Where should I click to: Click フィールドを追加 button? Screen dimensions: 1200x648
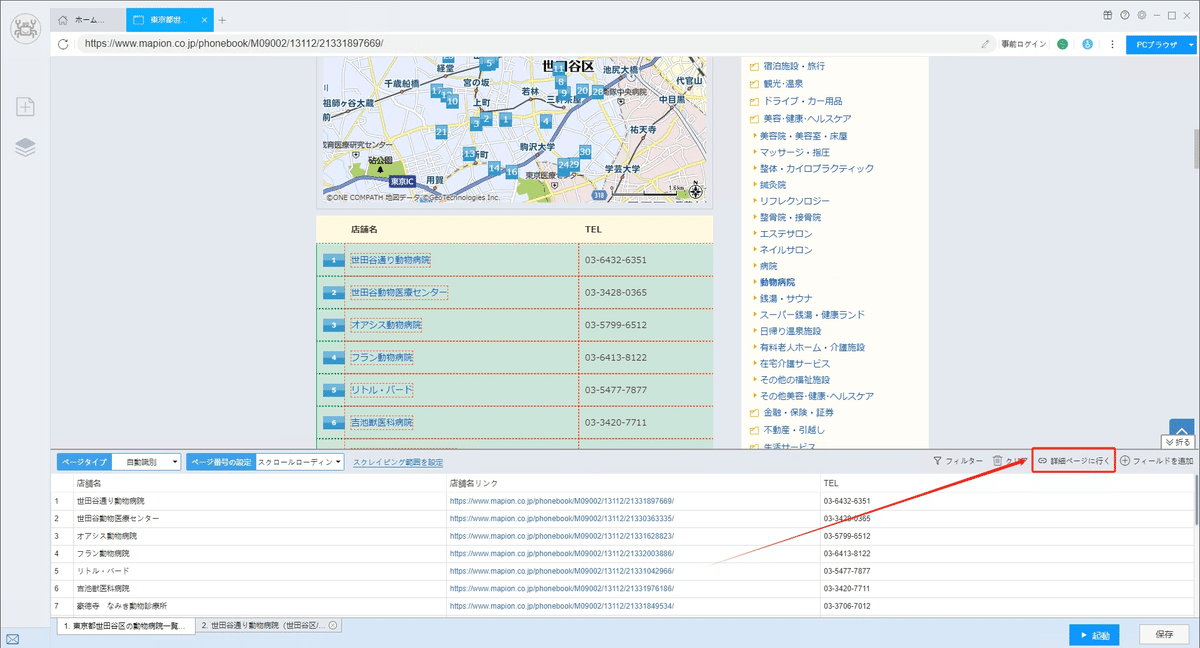[x=1157, y=461]
